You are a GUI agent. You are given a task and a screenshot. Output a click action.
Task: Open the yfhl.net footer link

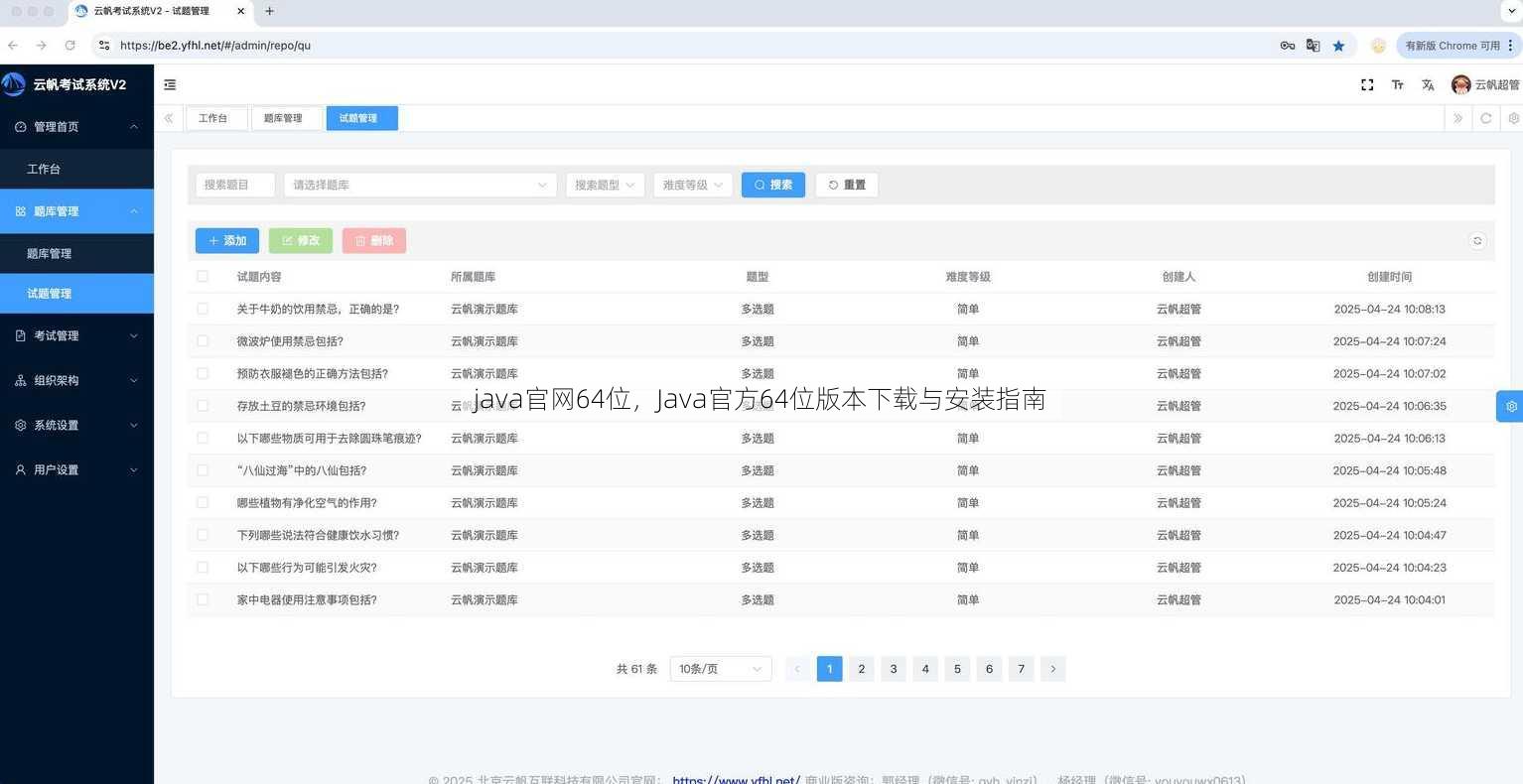click(736, 779)
